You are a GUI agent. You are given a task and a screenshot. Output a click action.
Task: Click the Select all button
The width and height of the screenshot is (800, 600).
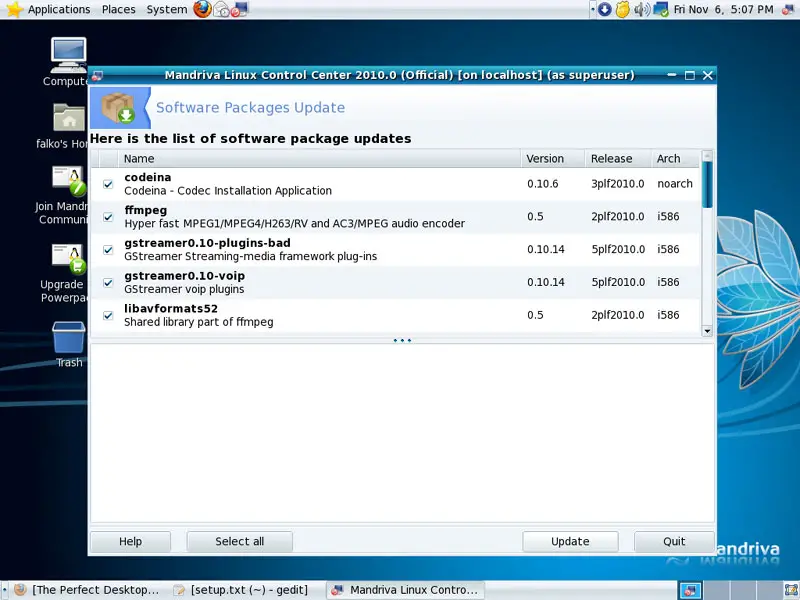(239, 541)
